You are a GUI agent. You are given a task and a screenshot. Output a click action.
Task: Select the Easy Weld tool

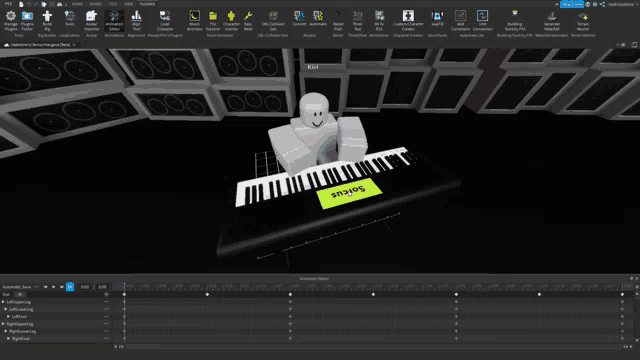point(248,21)
